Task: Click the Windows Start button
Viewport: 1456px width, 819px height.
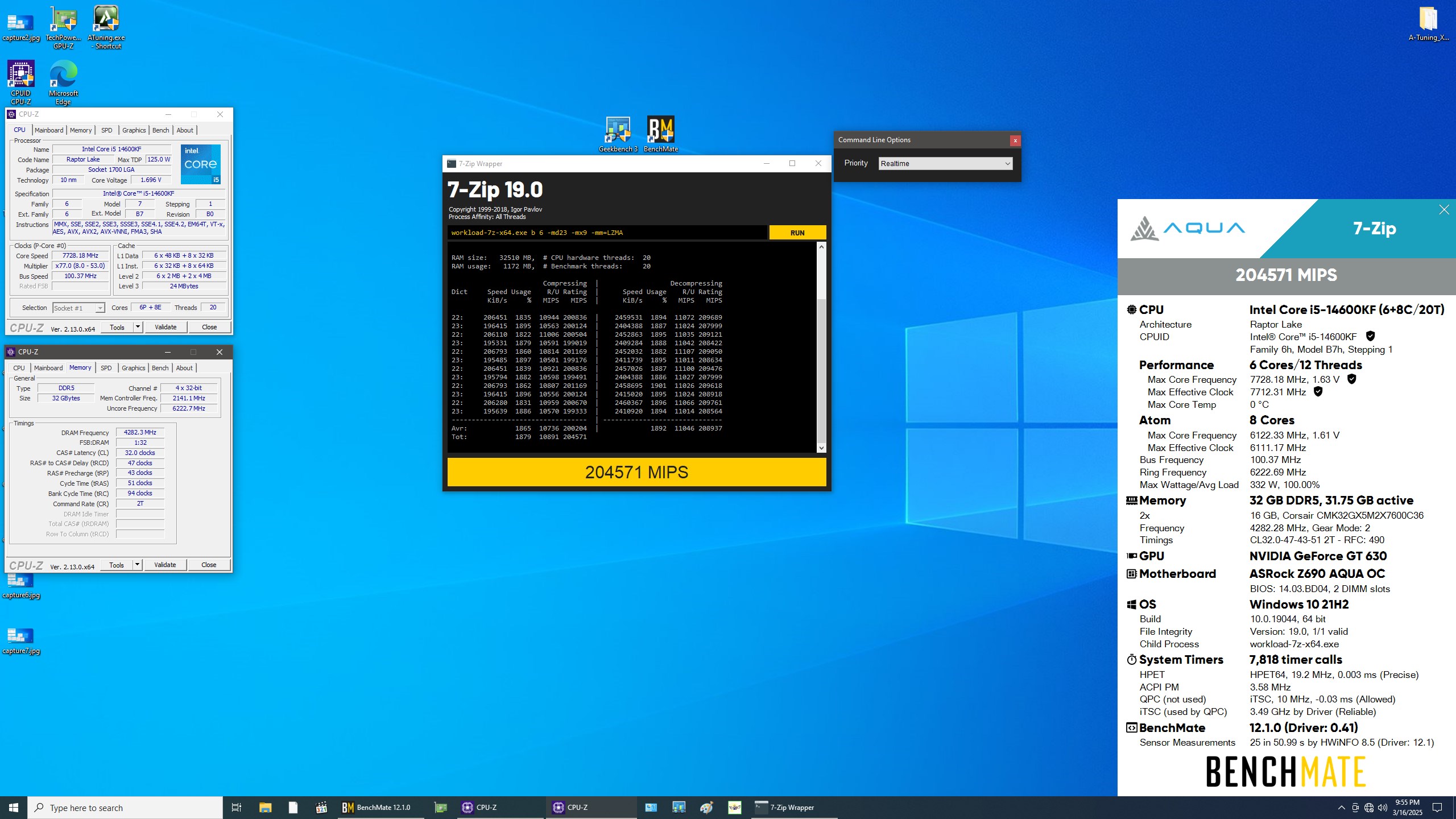Action: [x=14, y=808]
